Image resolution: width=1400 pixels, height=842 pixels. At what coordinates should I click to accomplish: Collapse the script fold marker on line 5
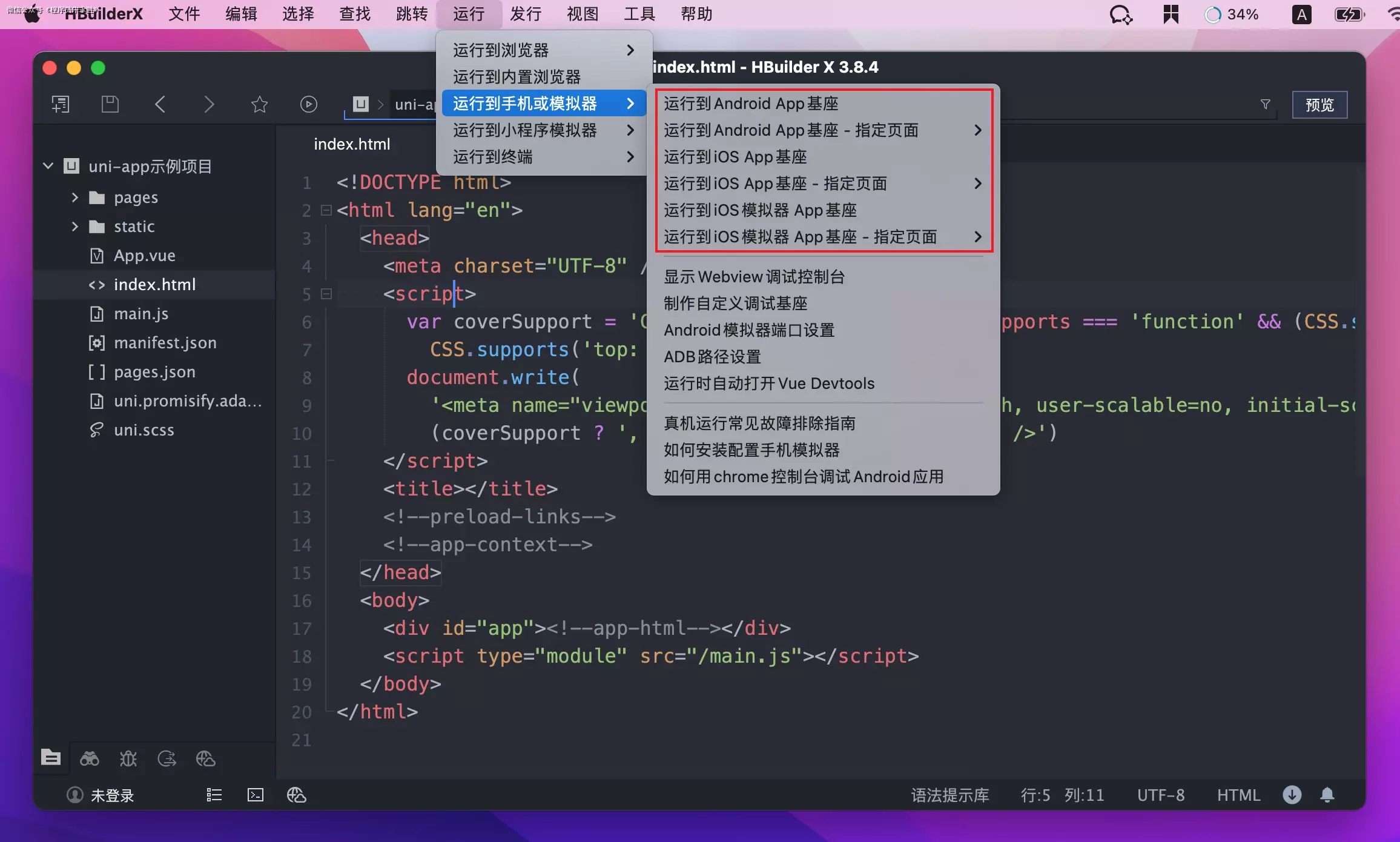click(x=326, y=294)
